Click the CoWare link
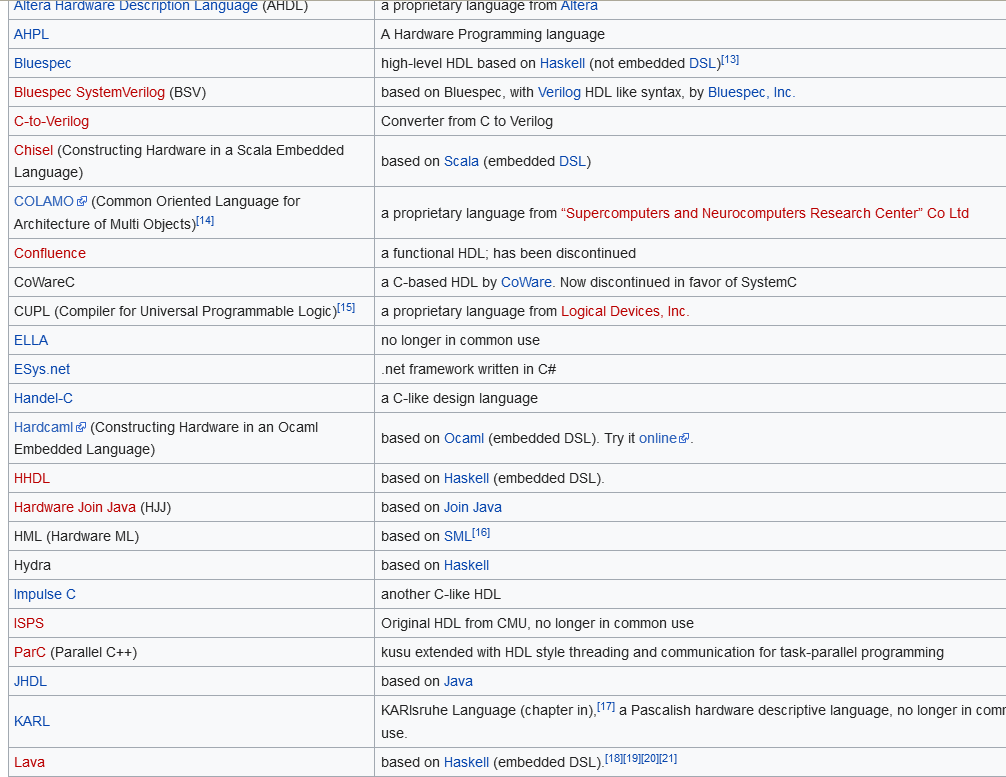The height and width of the screenshot is (777, 1006). [x=526, y=282]
